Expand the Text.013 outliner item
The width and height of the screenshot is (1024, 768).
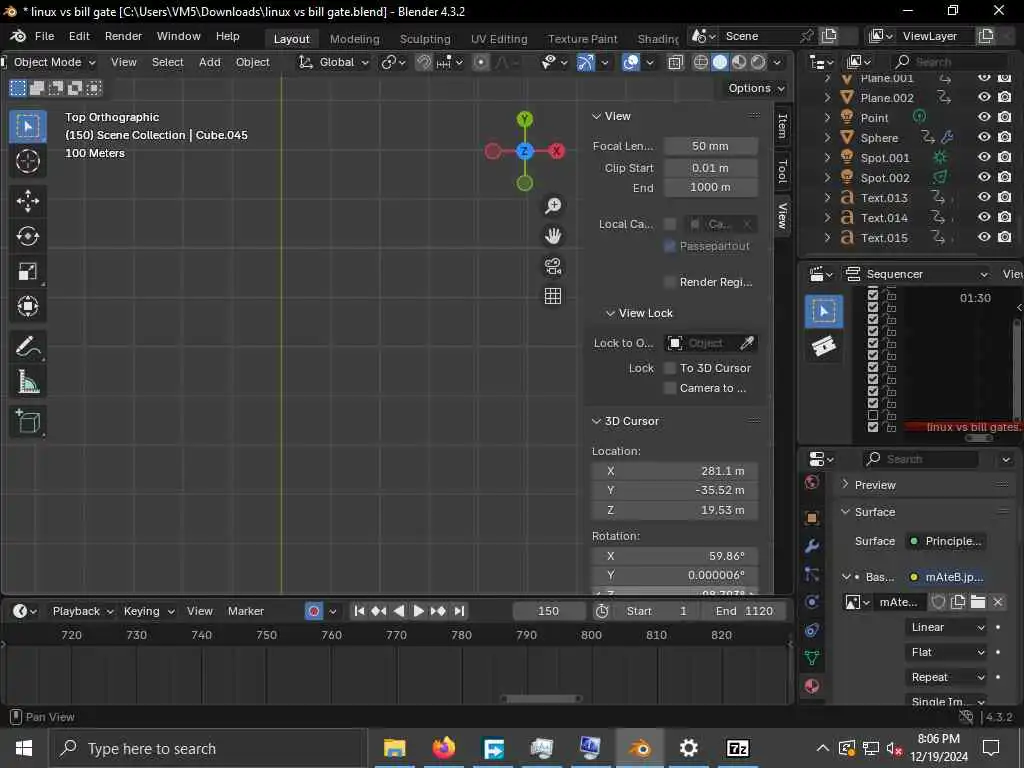pos(827,197)
